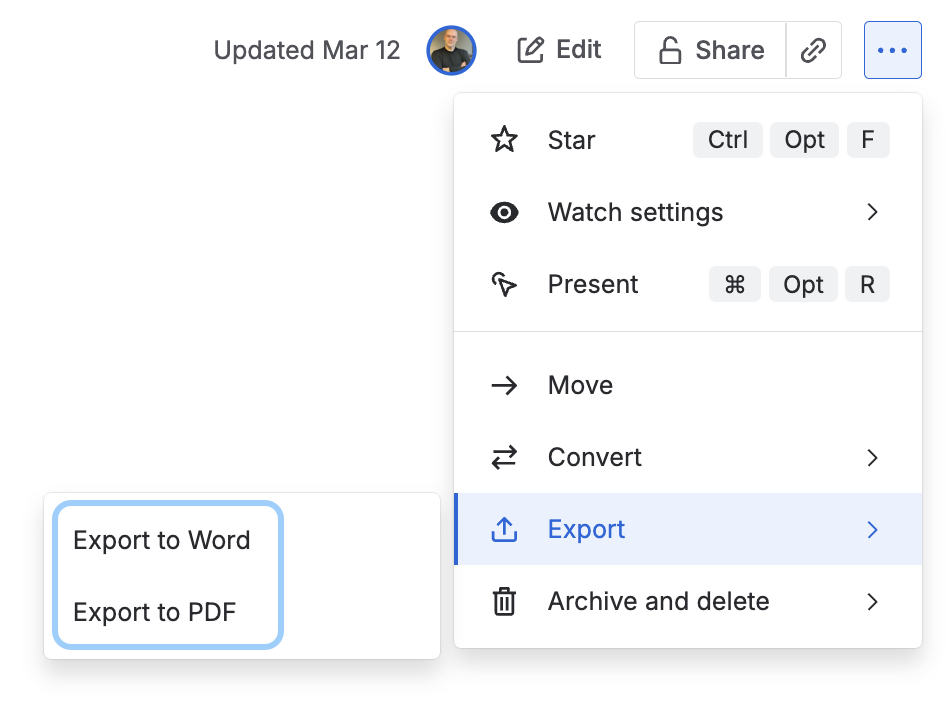Click the Present laser pointer icon
This screenshot has width=946, height=726.
point(505,284)
